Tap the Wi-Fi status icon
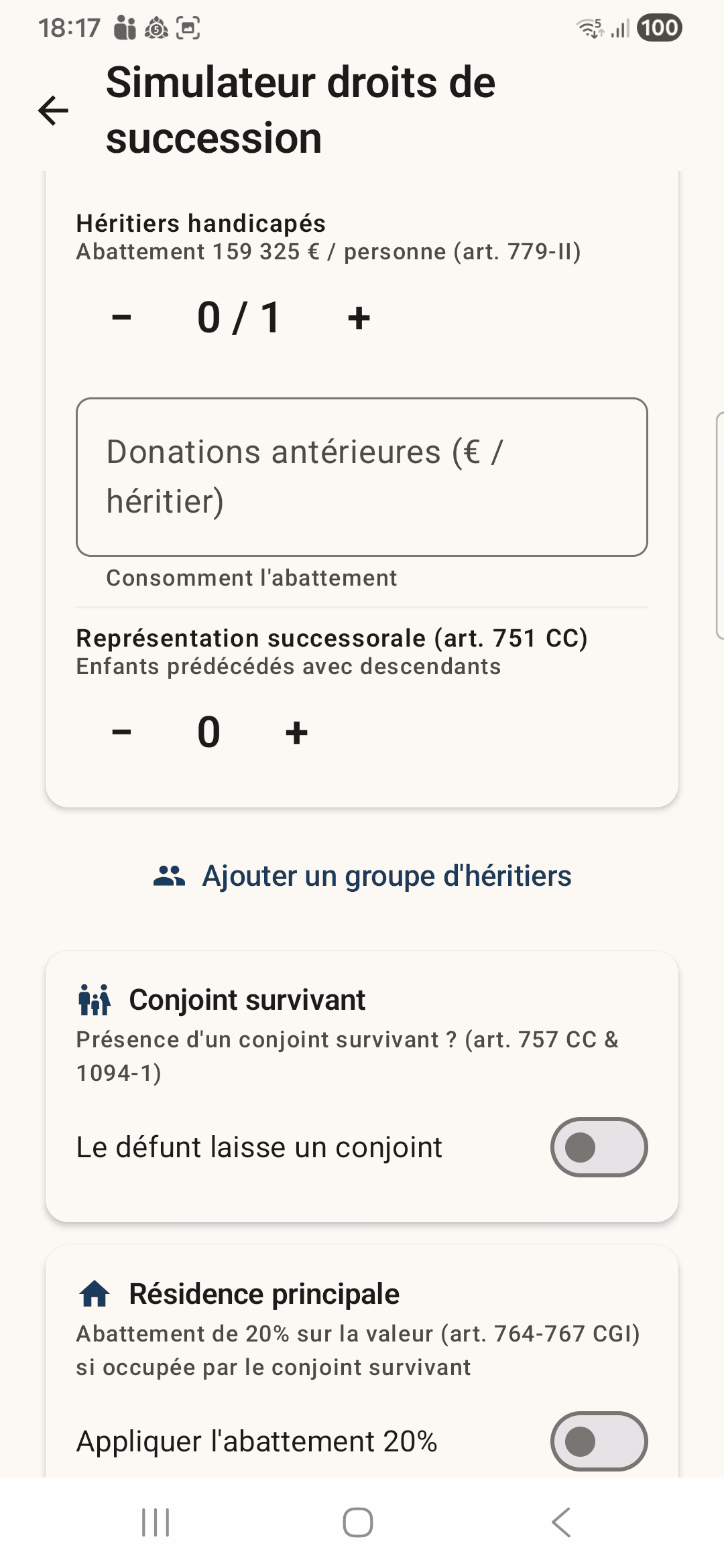724x1568 pixels. (591, 28)
